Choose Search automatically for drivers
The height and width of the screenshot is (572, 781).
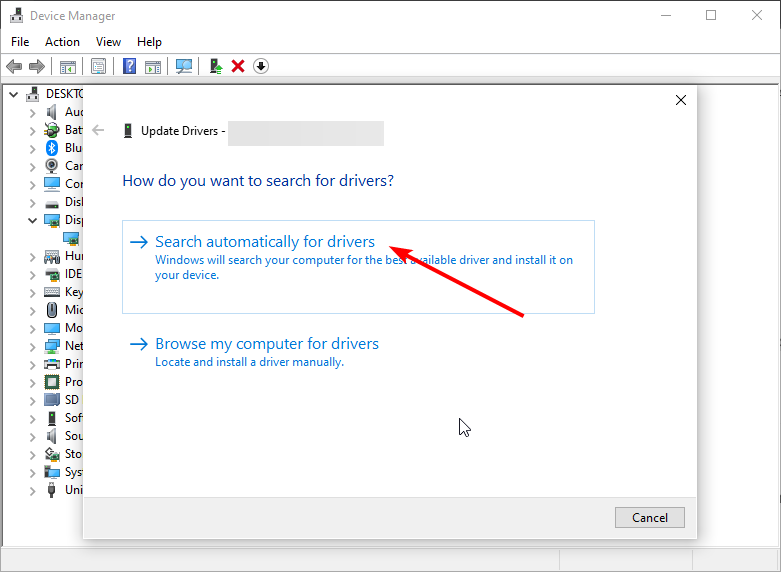click(358, 267)
